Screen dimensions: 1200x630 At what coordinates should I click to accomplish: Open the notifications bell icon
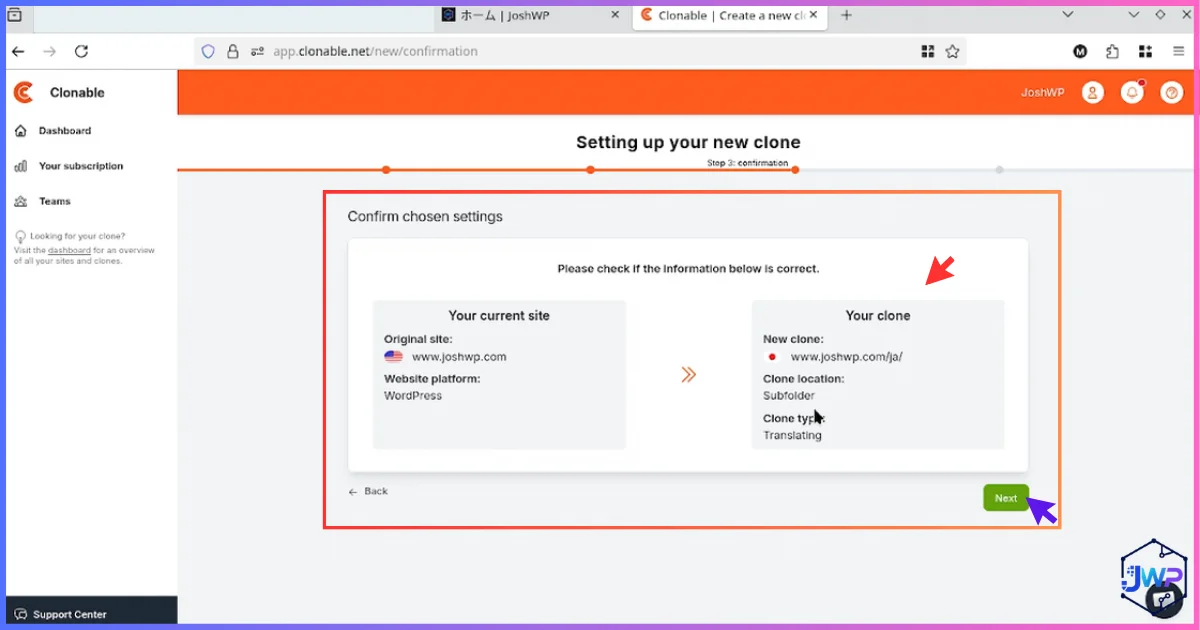(1133, 92)
